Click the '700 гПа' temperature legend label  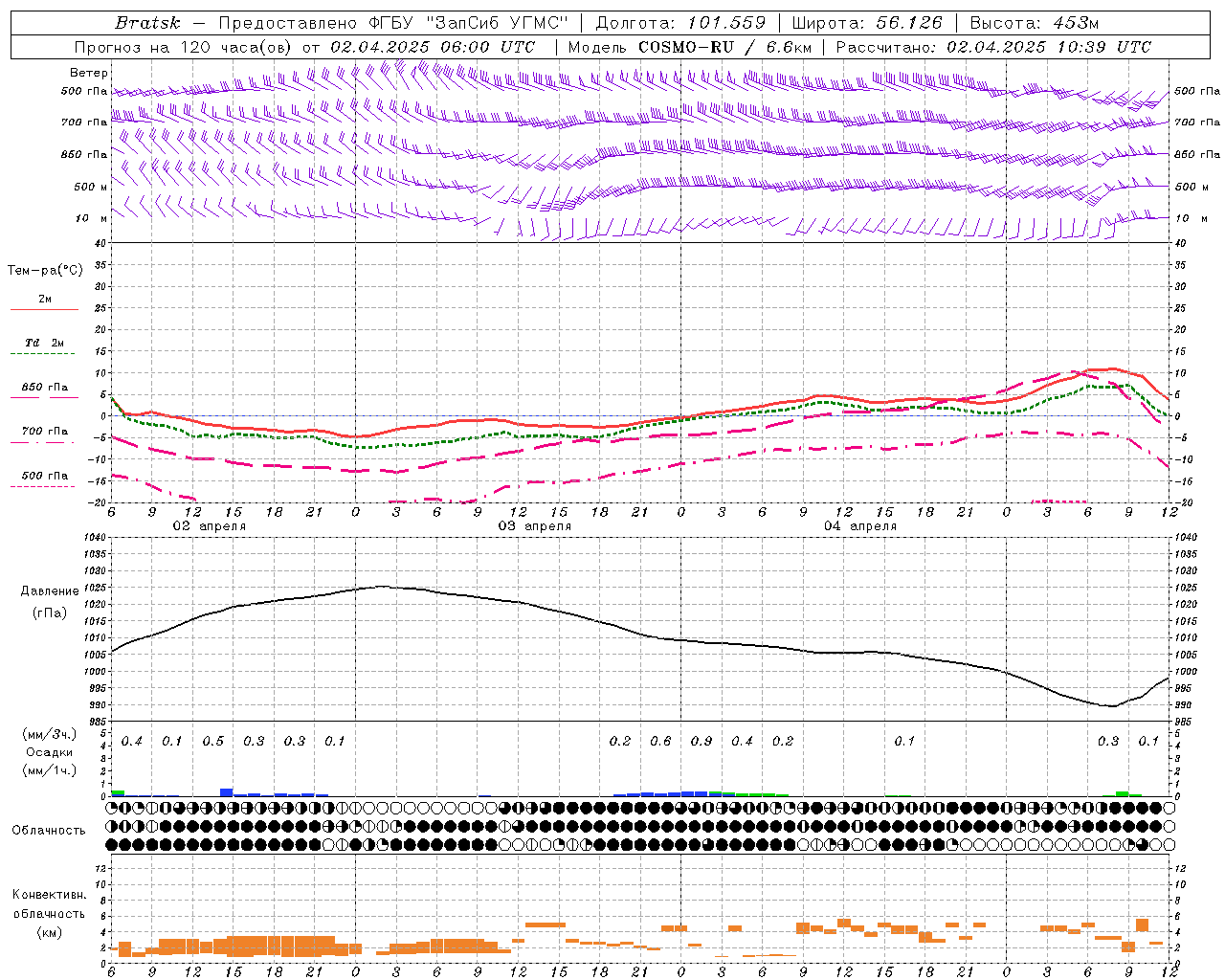pyautogui.click(x=45, y=431)
